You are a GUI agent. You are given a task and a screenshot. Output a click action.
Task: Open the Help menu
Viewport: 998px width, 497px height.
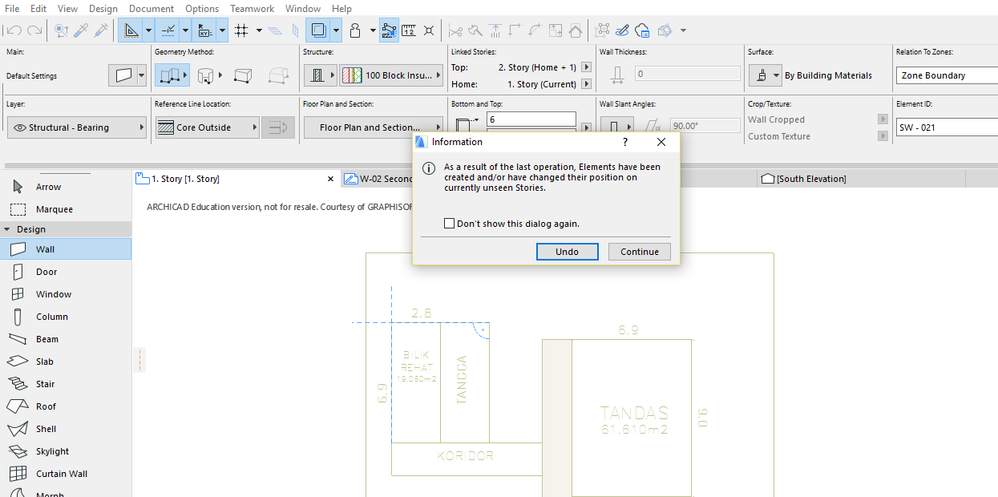click(x=342, y=9)
